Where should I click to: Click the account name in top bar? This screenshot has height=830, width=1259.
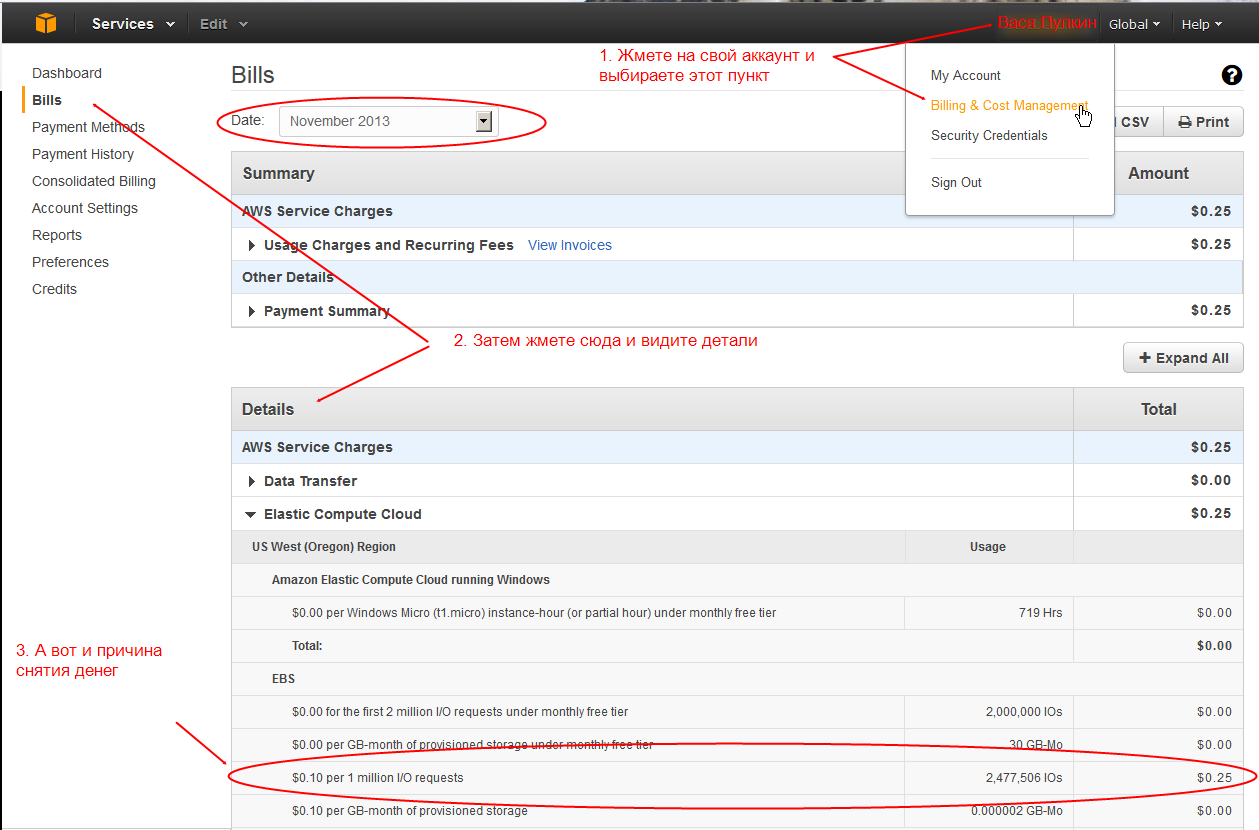1047,23
